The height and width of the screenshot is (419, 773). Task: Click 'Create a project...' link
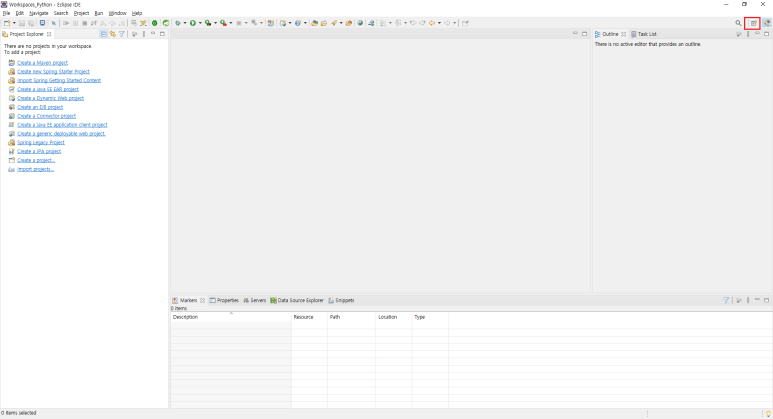coord(36,160)
